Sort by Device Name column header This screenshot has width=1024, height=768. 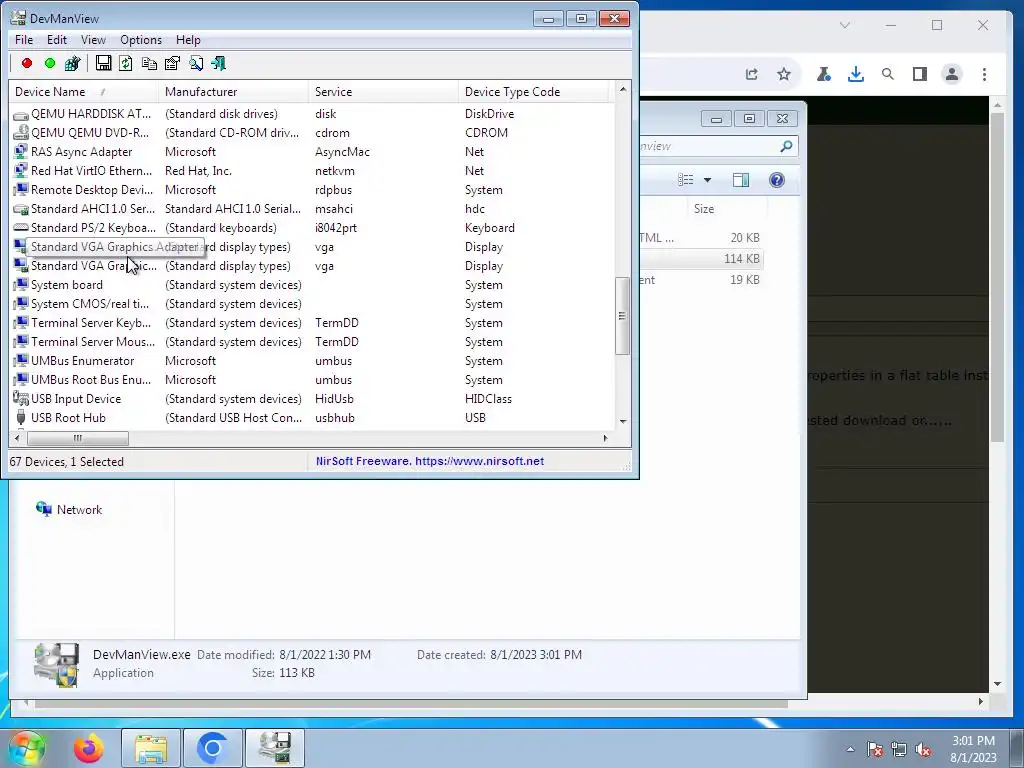(83, 92)
